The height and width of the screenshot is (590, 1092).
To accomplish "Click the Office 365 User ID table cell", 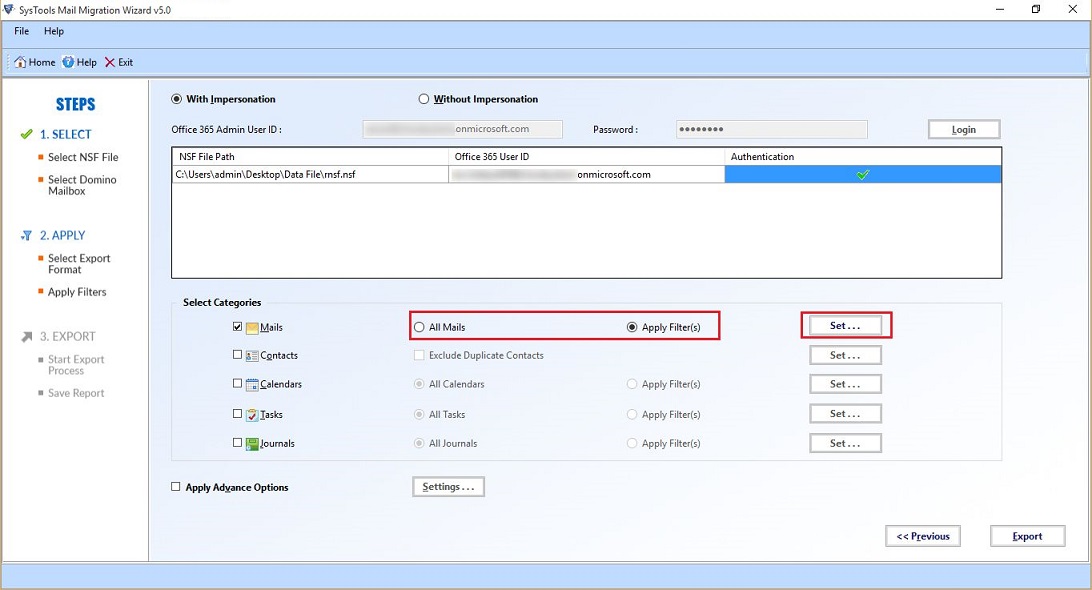I will (586, 175).
